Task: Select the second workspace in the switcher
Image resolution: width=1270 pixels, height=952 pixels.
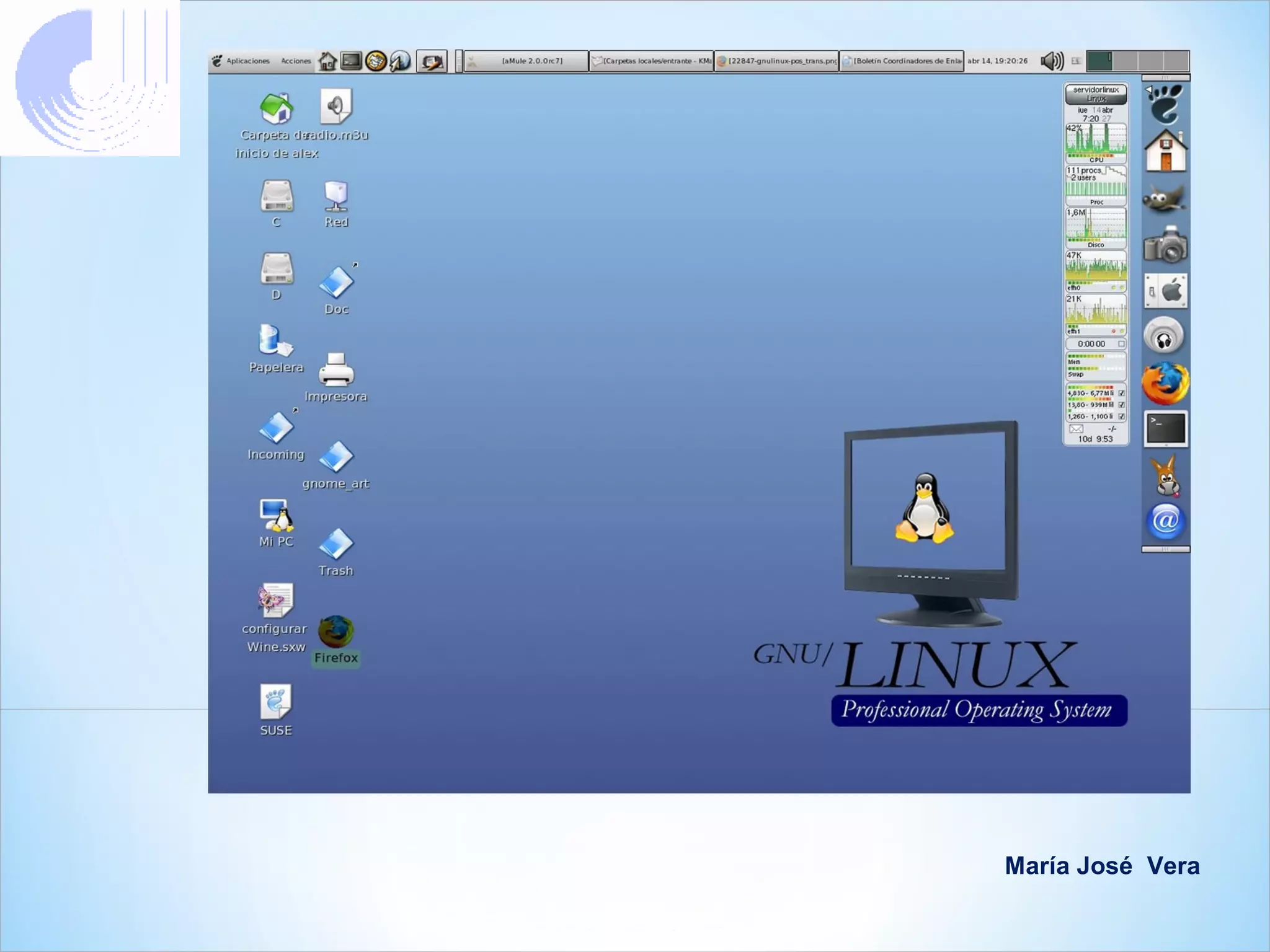Action: click(1125, 61)
